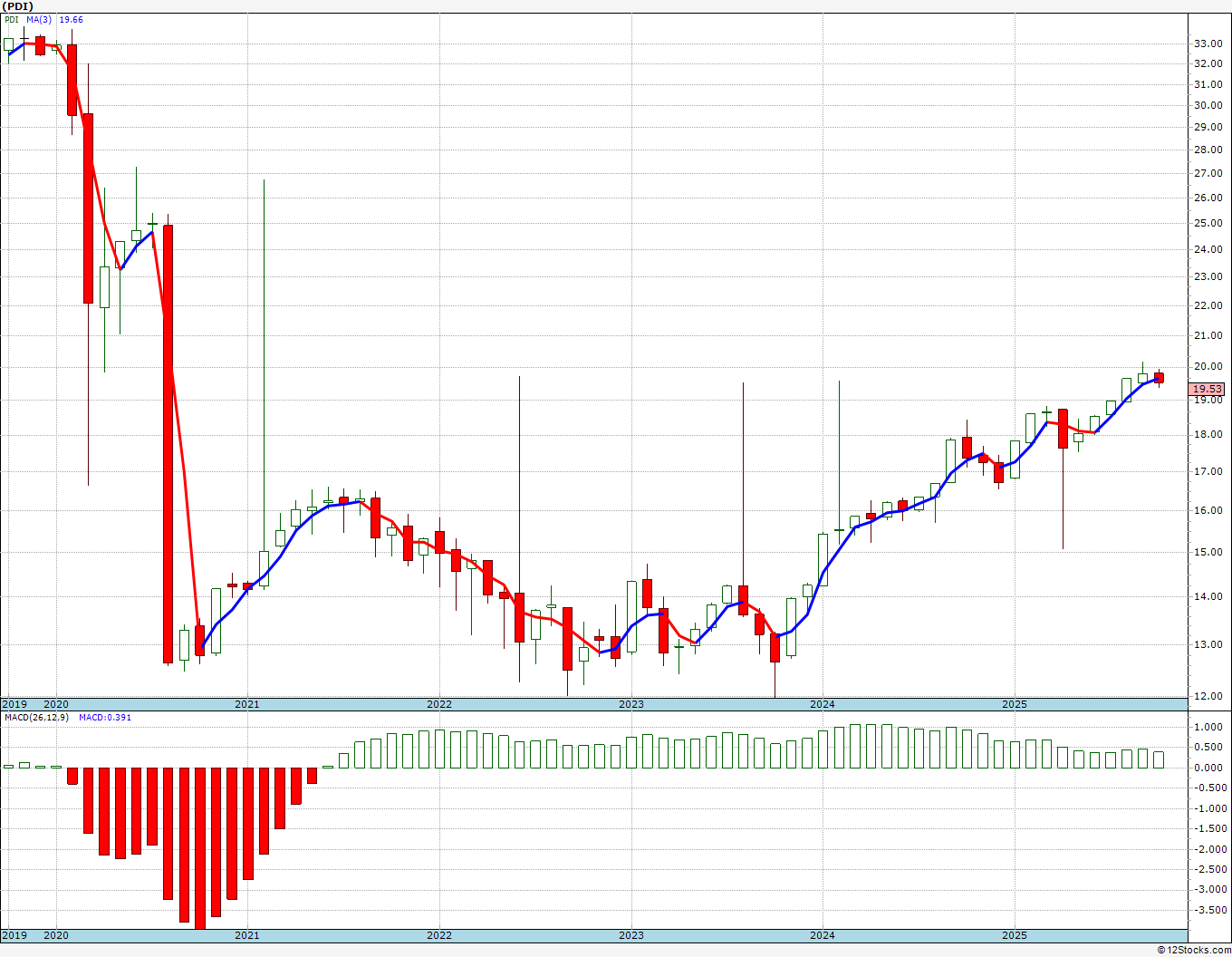Click the 20.00 price axis label
Screen dimensions: 1232x957
(1208, 367)
